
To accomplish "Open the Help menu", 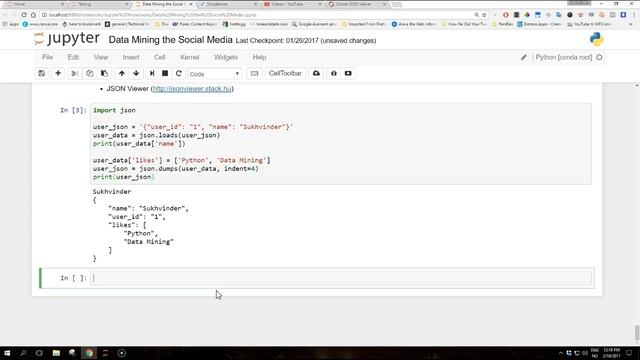I will point(259,57).
